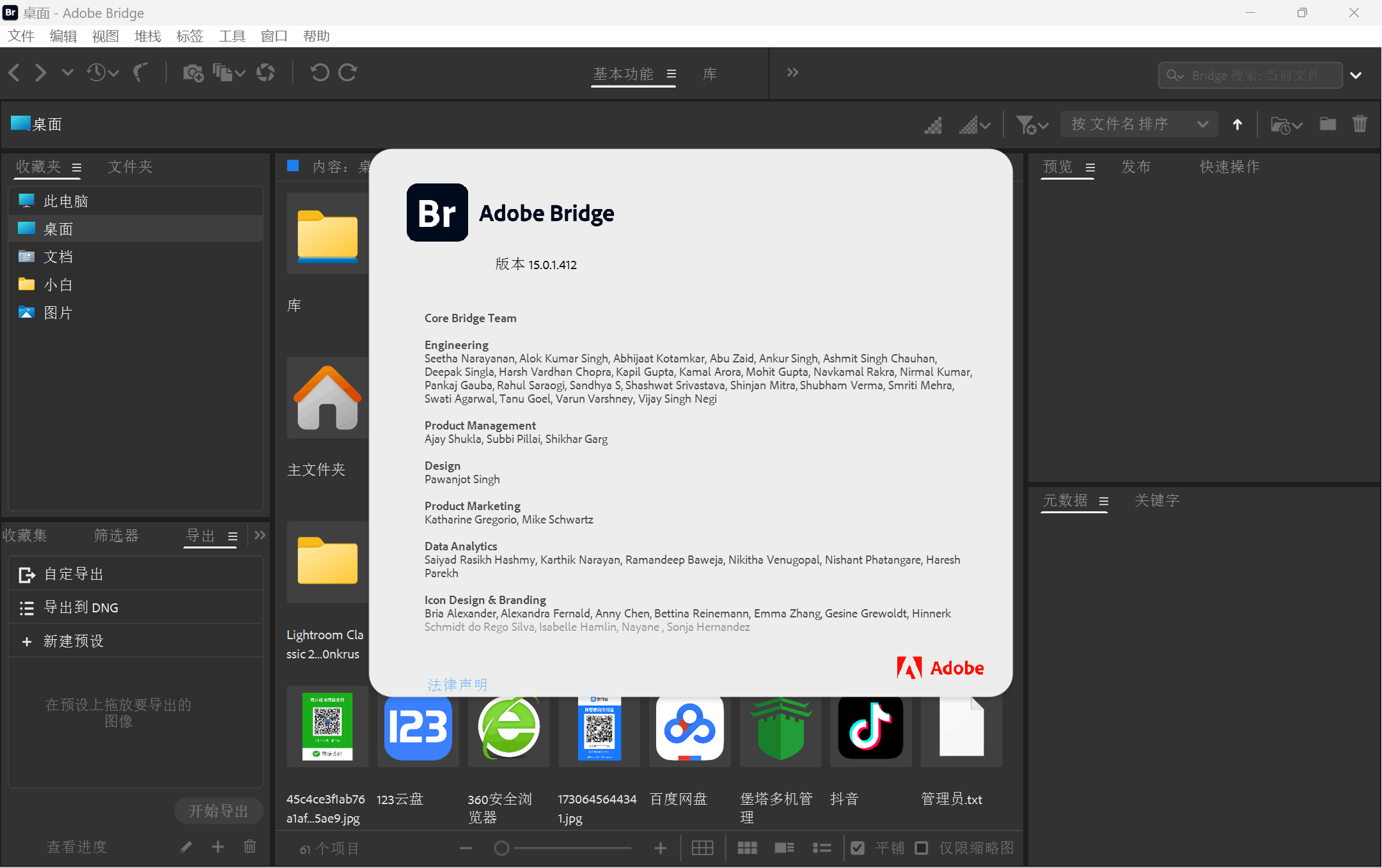
Task: Open the 元数据 panel menu icon
Action: (1104, 502)
